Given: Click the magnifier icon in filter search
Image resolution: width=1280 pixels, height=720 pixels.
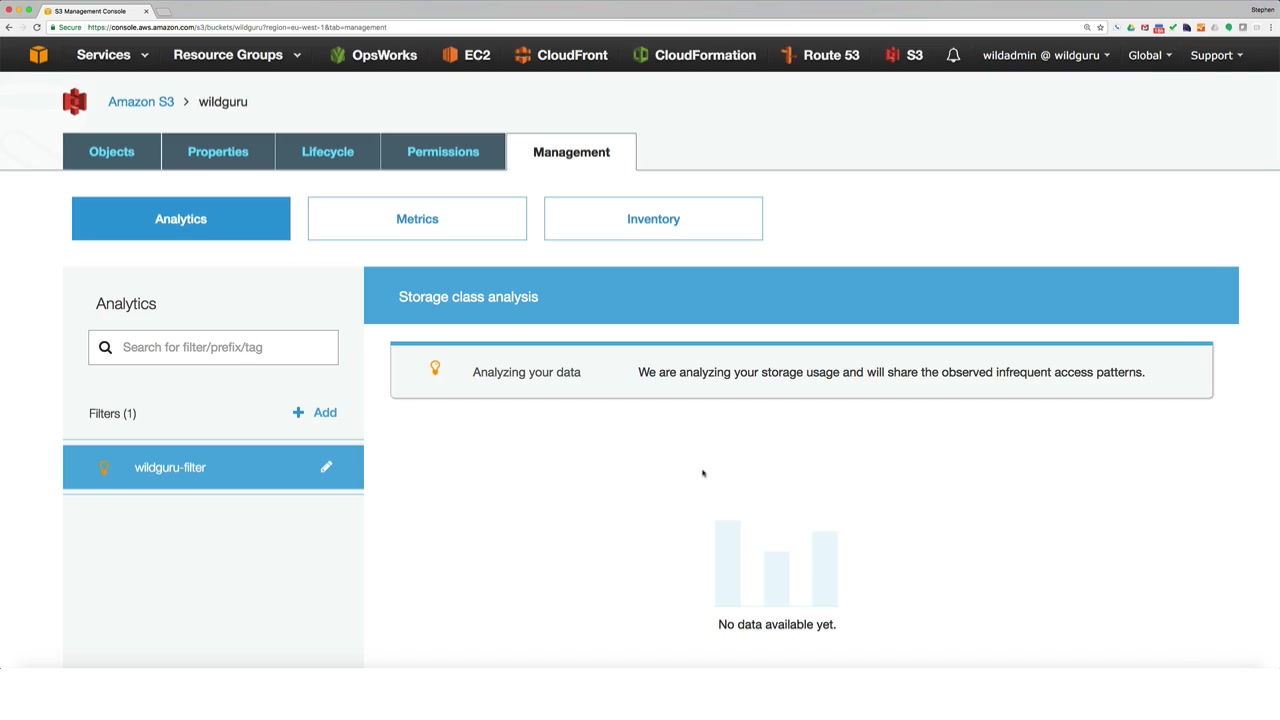Looking at the screenshot, I should pos(105,347).
